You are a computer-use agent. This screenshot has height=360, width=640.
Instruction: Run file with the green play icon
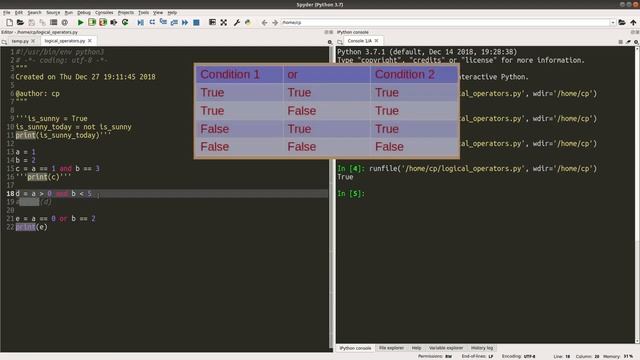(80, 22)
